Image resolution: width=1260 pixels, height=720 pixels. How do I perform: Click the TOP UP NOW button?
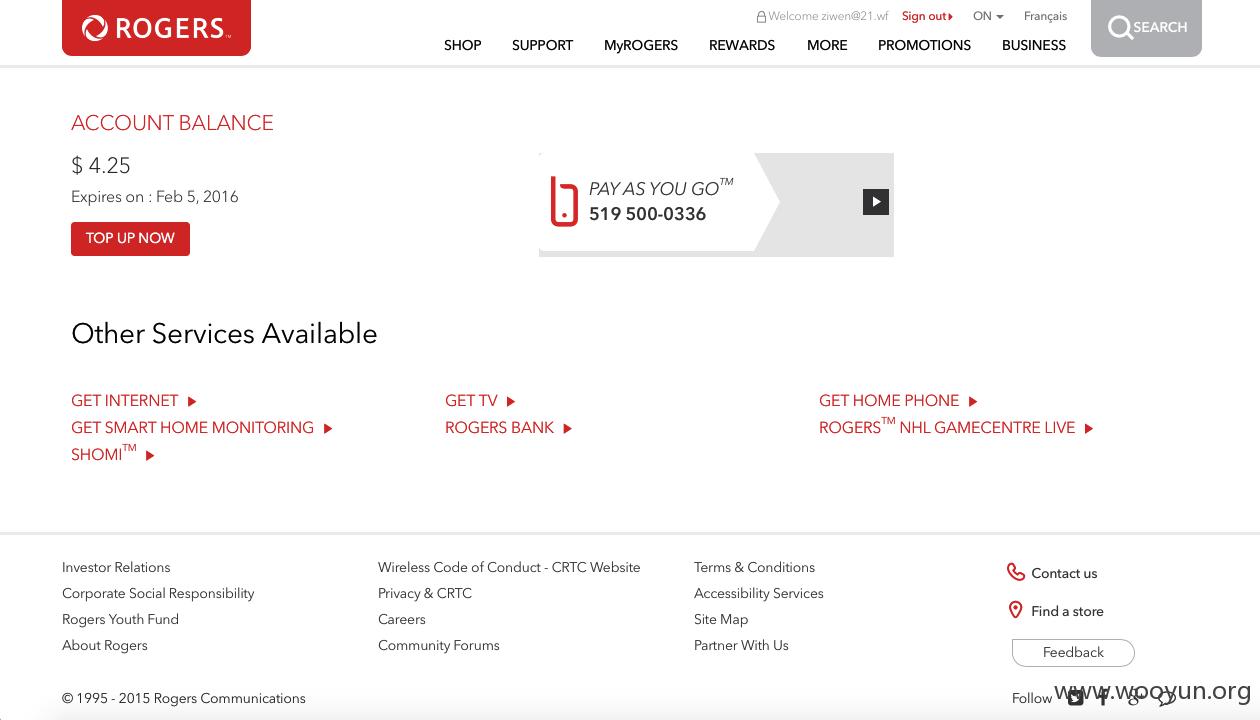pos(130,238)
